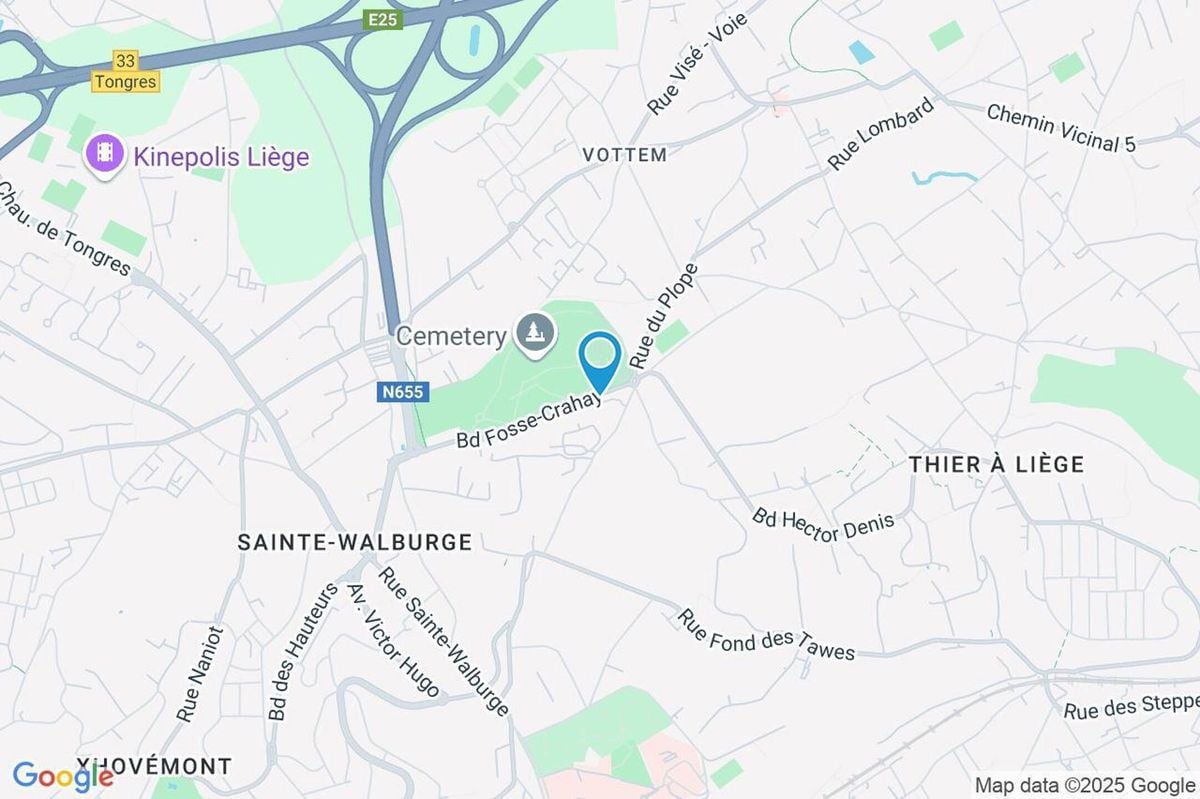Click the Kinepolis Liège label

pos(216,157)
